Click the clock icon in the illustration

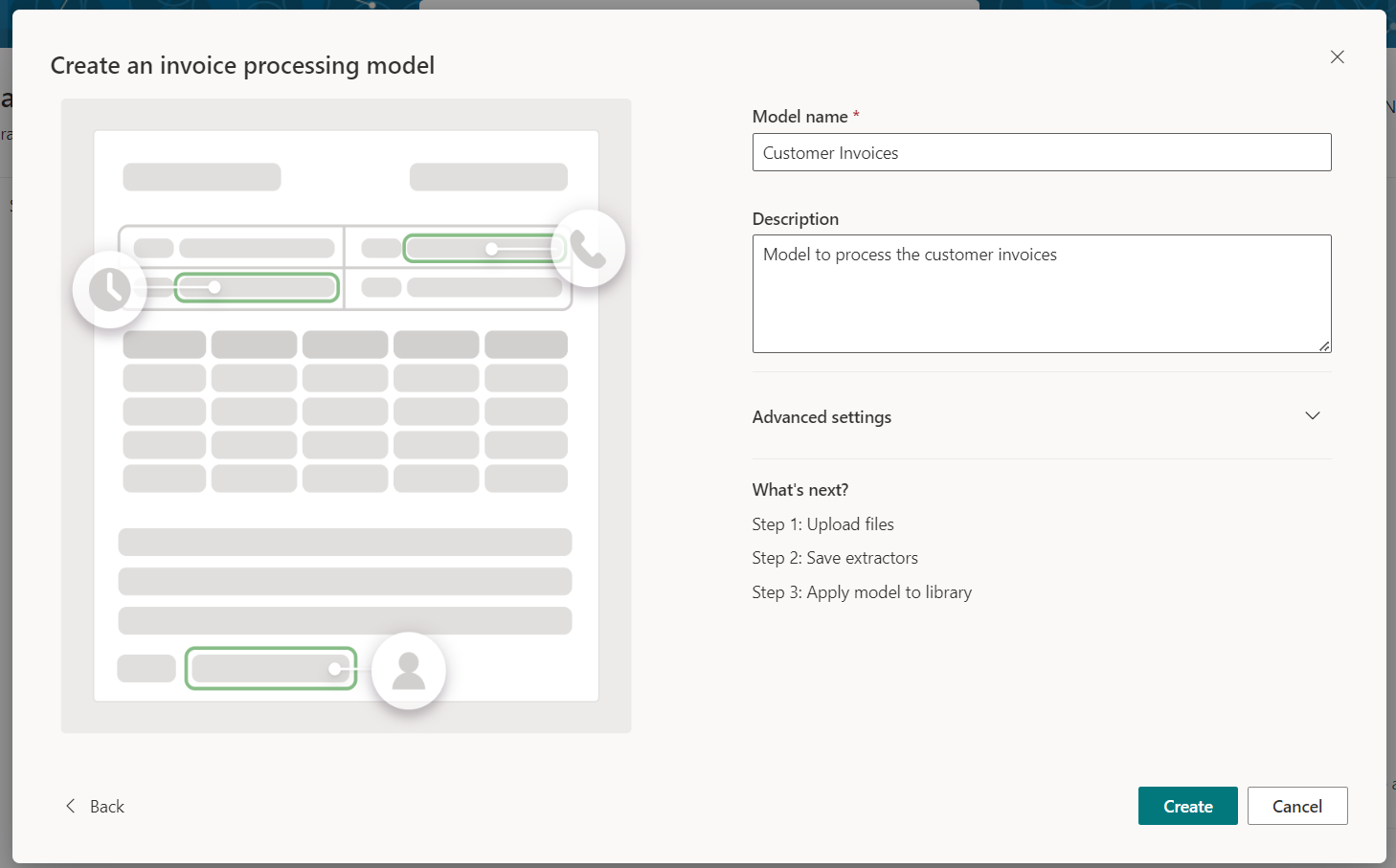[x=110, y=289]
